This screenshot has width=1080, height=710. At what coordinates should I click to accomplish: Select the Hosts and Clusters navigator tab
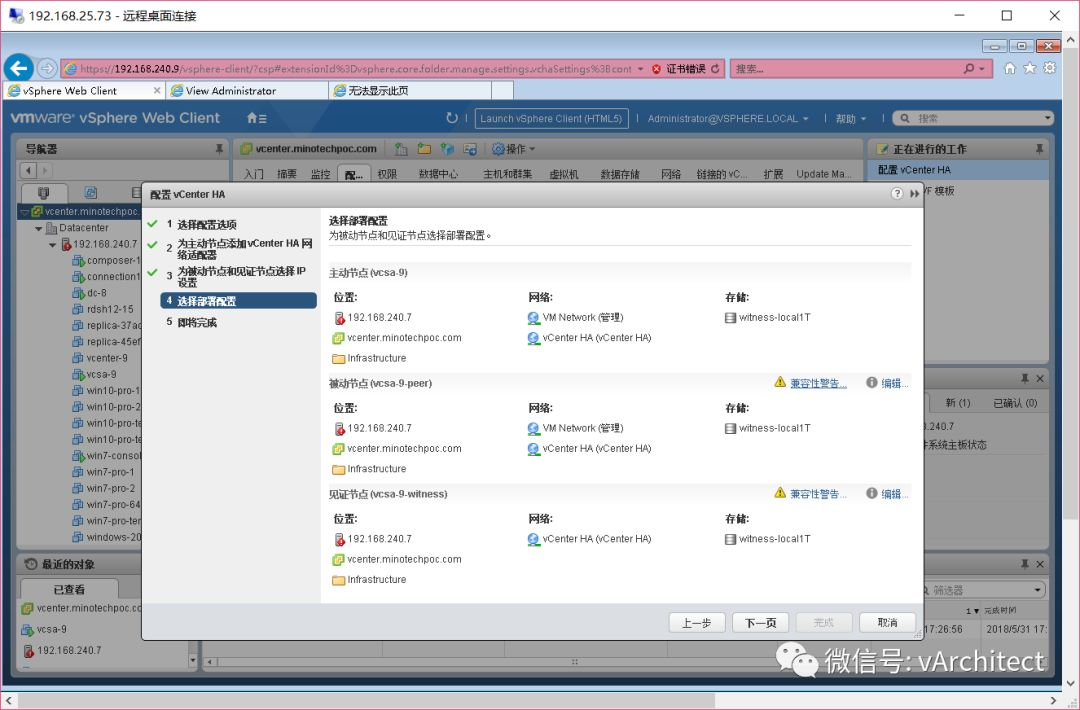click(x=43, y=193)
